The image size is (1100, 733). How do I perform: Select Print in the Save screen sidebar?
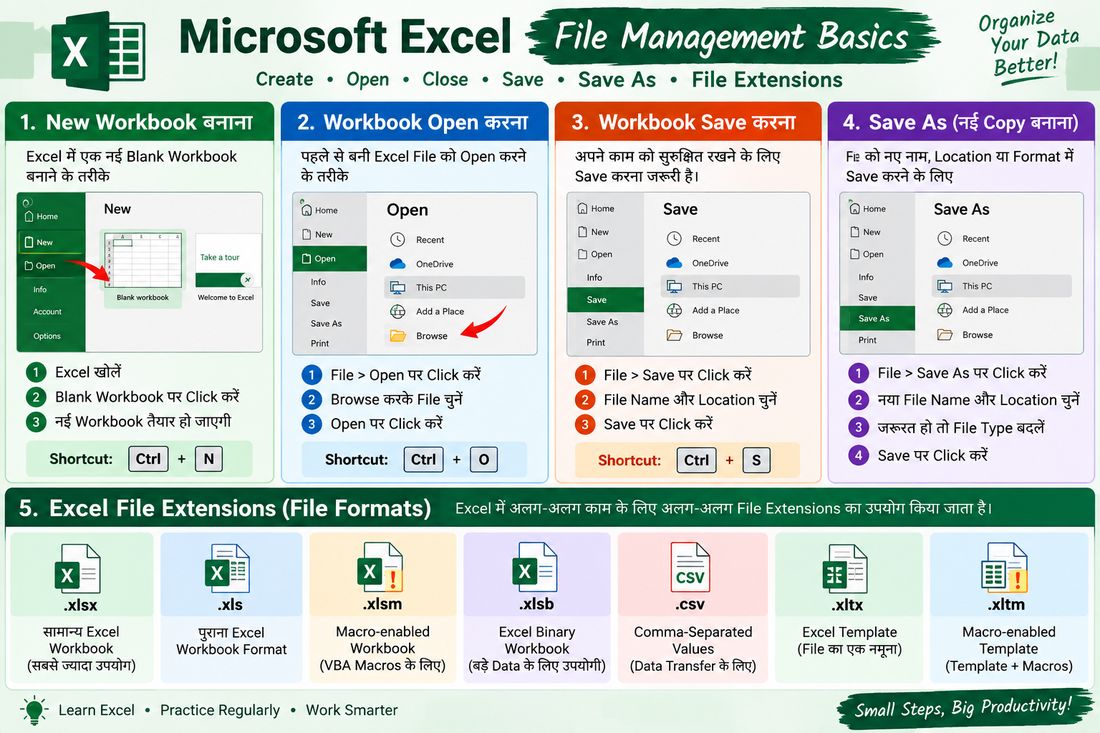coord(596,342)
